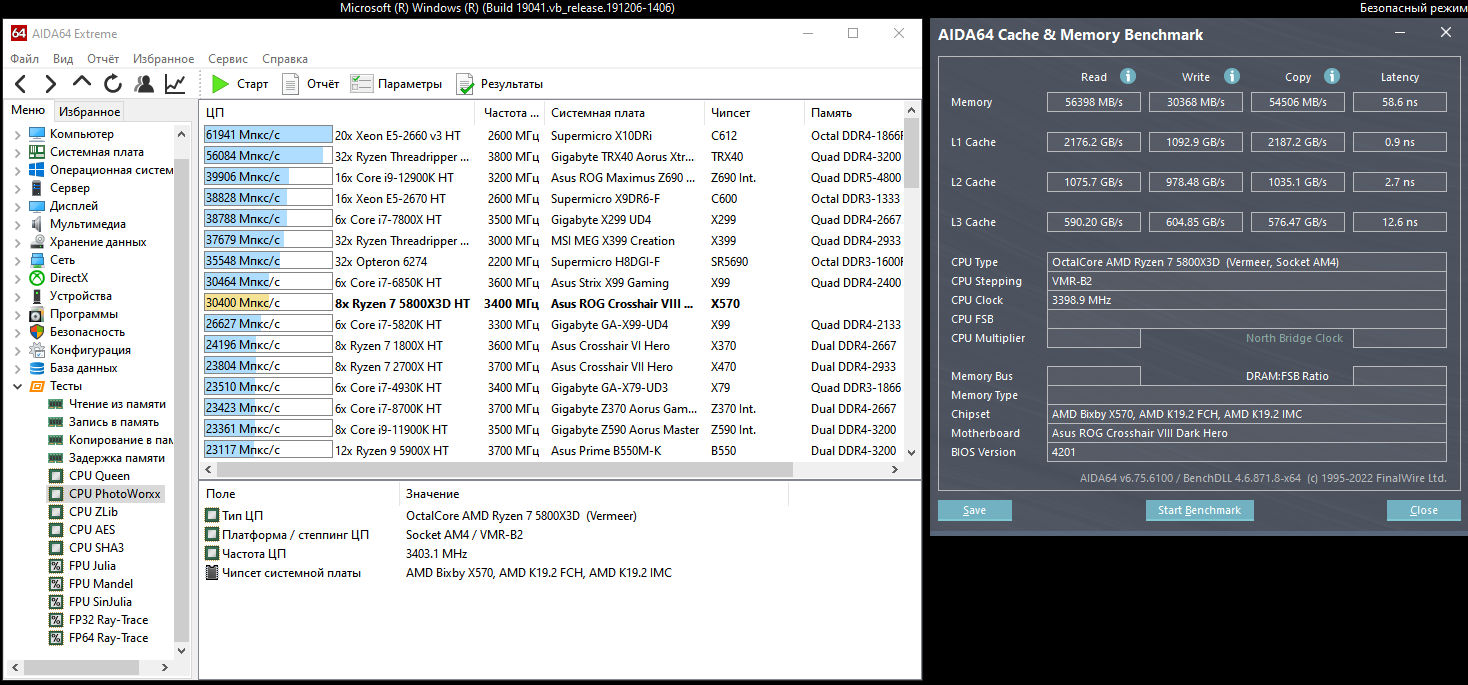Sort by the ЦП column header
Viewport: 1468px width, 685px height.
pos(337,113)
